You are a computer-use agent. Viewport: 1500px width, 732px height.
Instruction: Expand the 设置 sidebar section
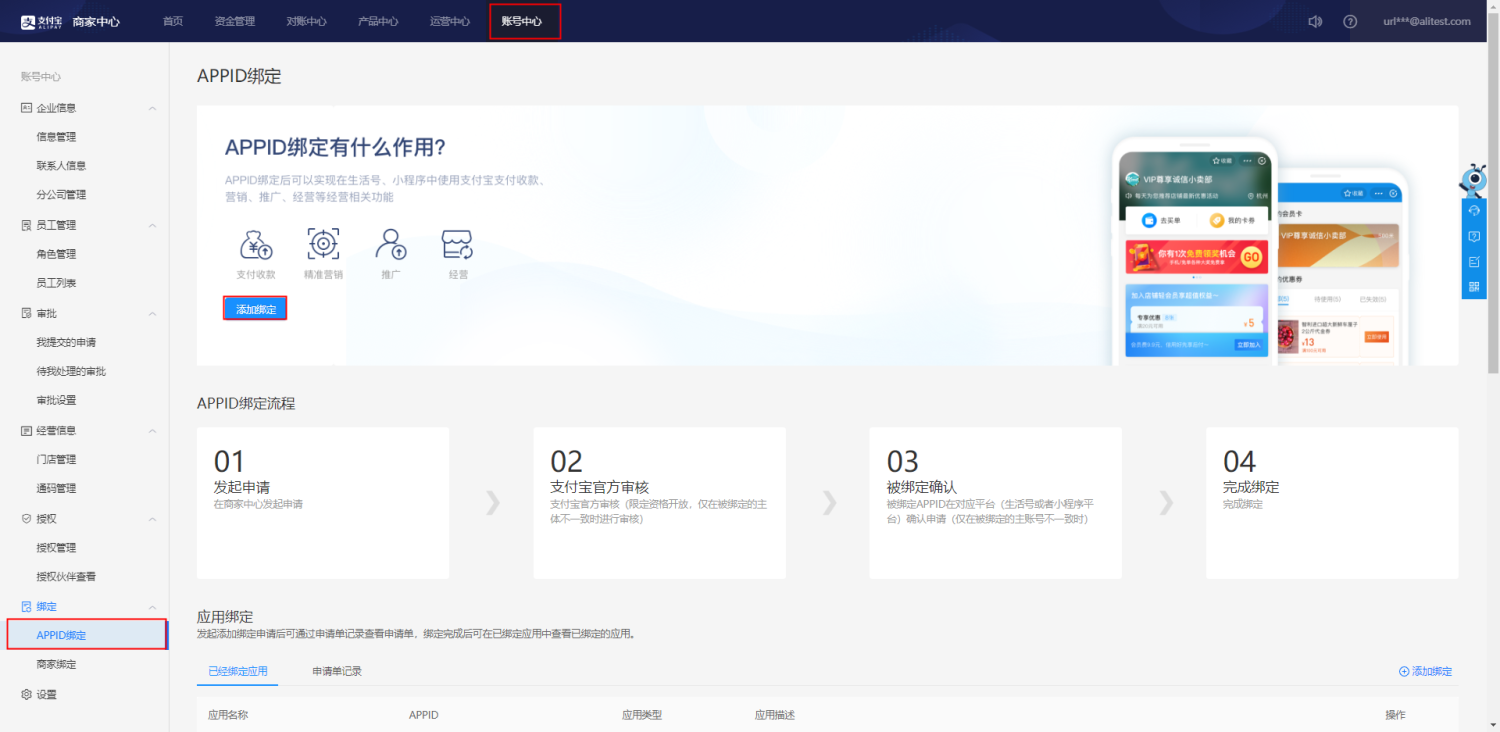coord(46,694)
